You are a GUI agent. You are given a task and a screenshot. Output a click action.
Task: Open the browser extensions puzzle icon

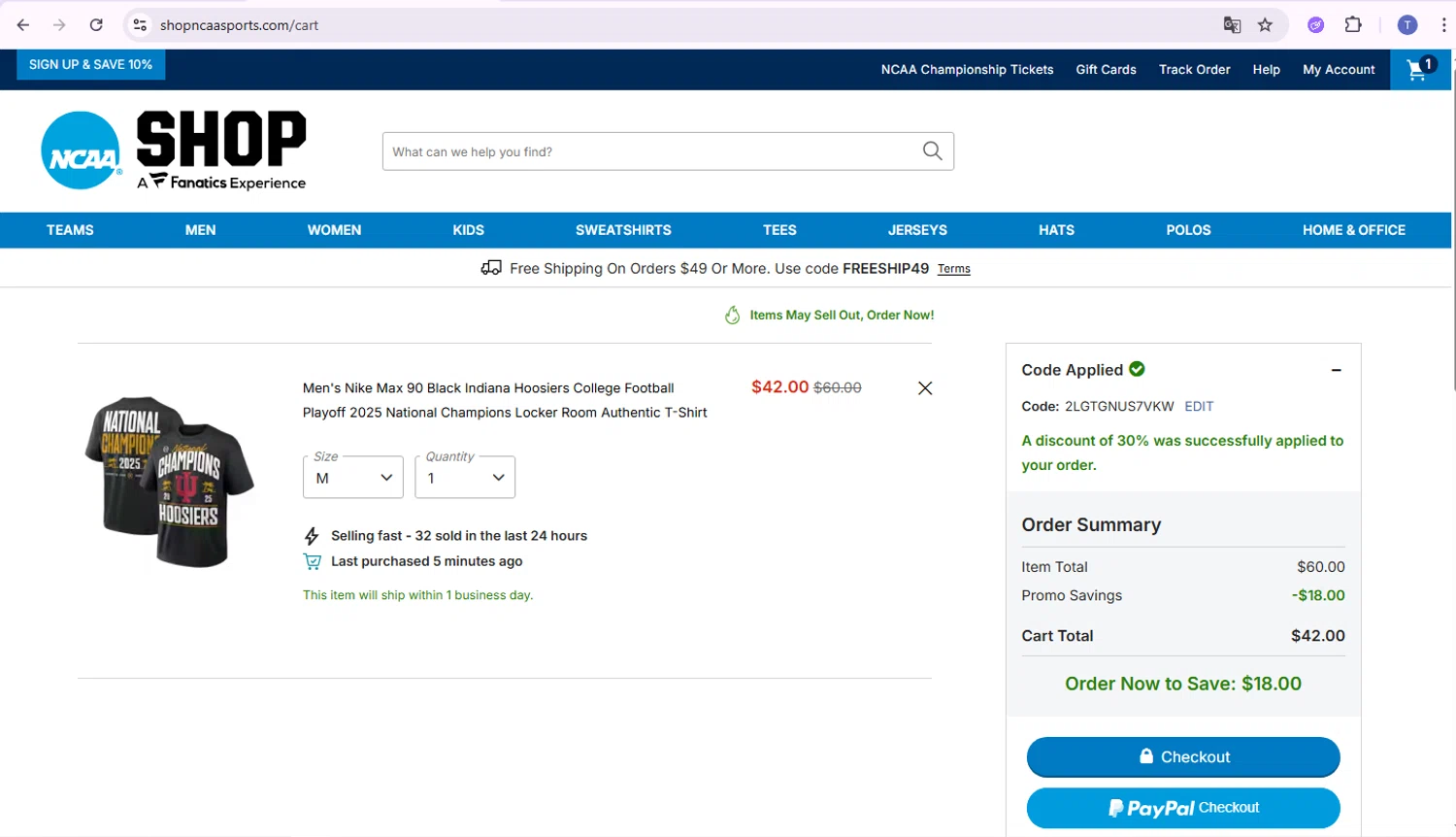[1353, 25]
